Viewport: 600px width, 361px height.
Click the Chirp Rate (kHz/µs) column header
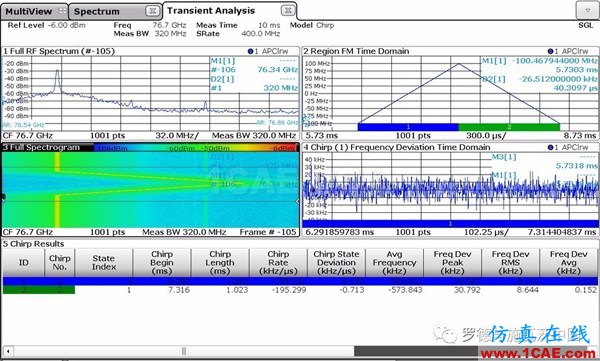click(x=278, y=263)
